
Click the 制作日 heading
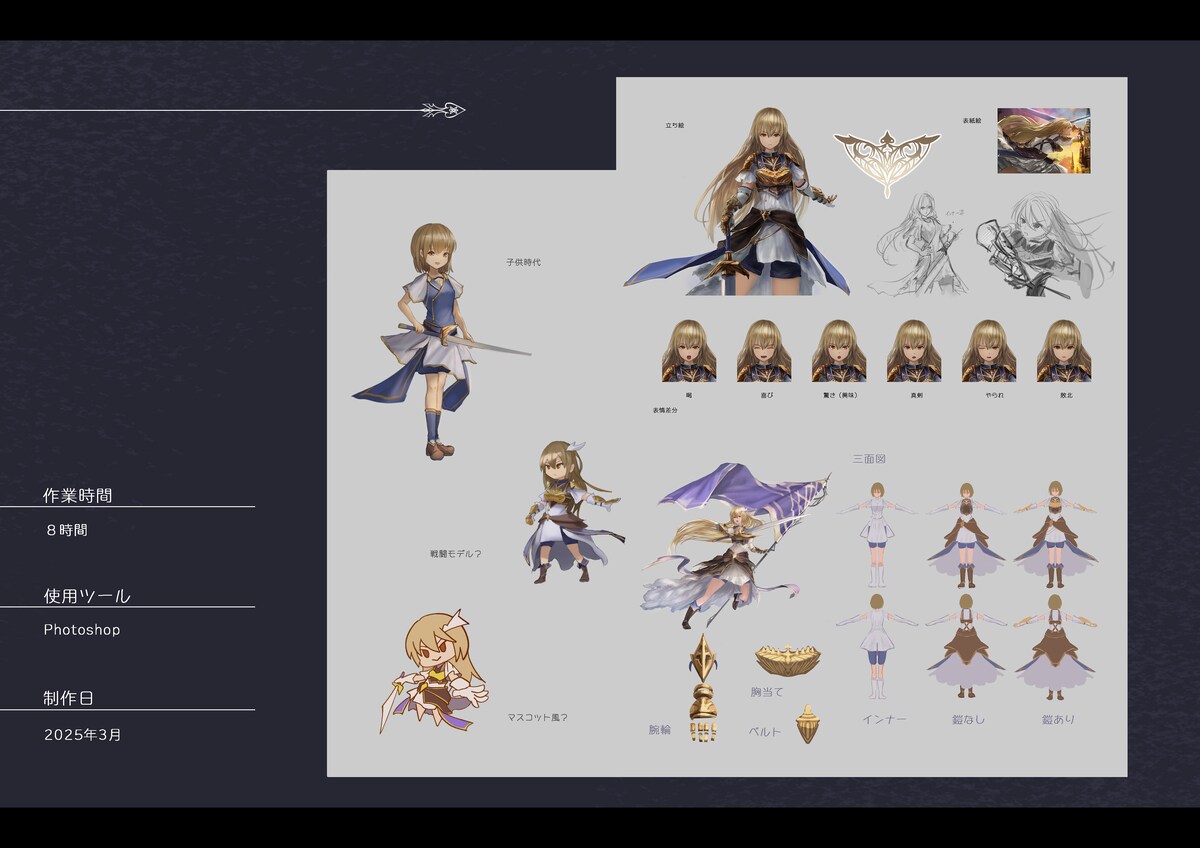(x=69, y=698)
